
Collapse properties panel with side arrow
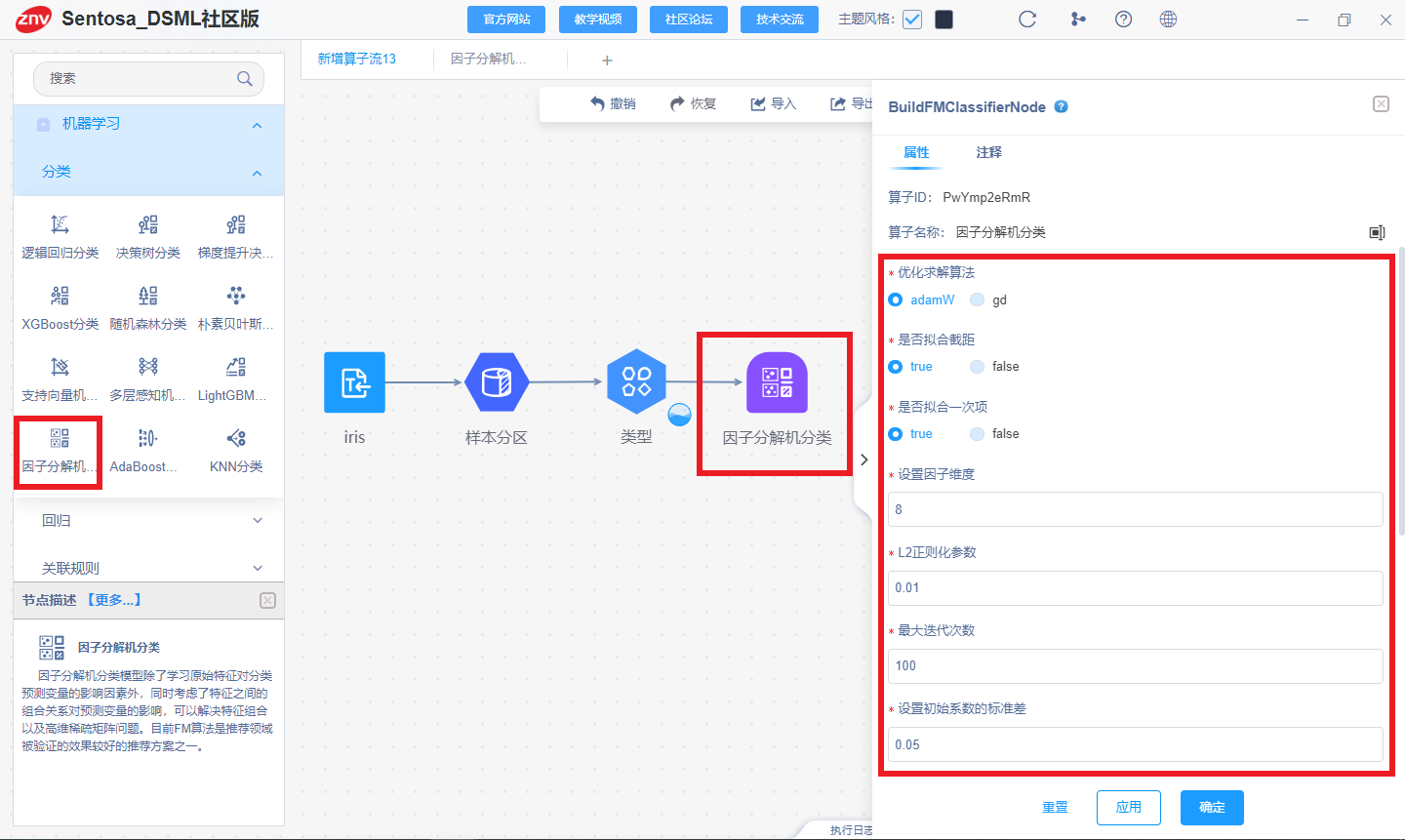pyautogui.click(x=863, y=460)
